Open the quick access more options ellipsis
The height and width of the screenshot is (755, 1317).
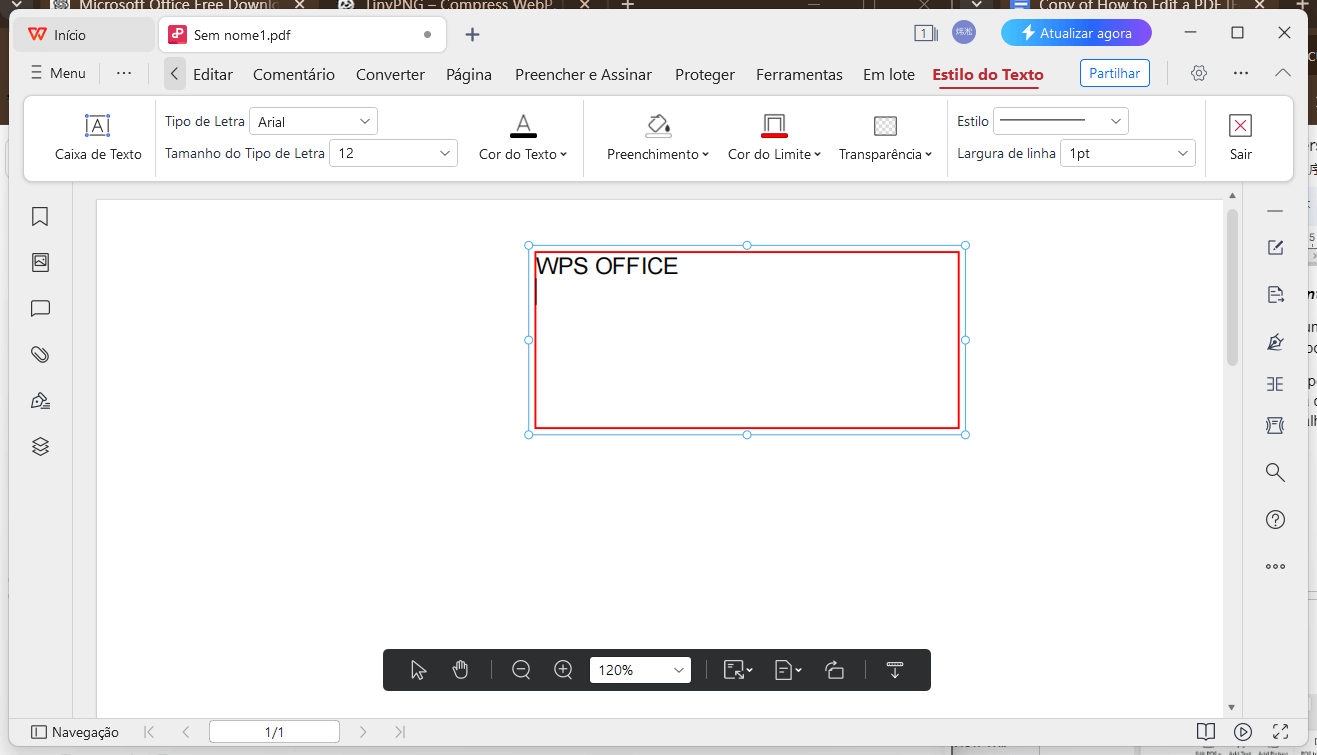124,73
